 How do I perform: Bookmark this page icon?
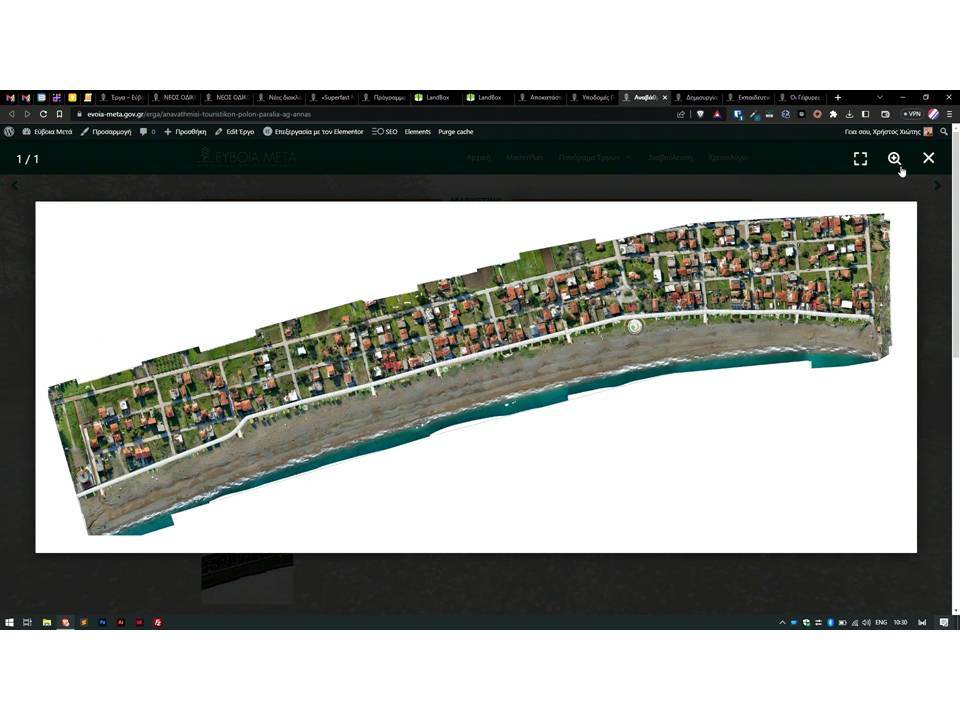59,114
